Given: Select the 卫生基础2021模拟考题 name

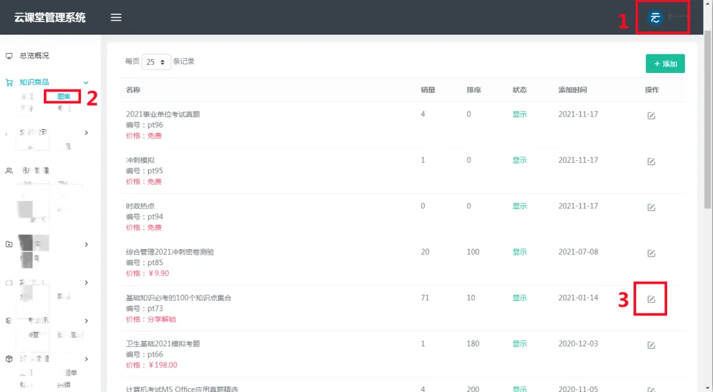Looking at the screenshot, I should pyautogui.click(x=163, y=344).
